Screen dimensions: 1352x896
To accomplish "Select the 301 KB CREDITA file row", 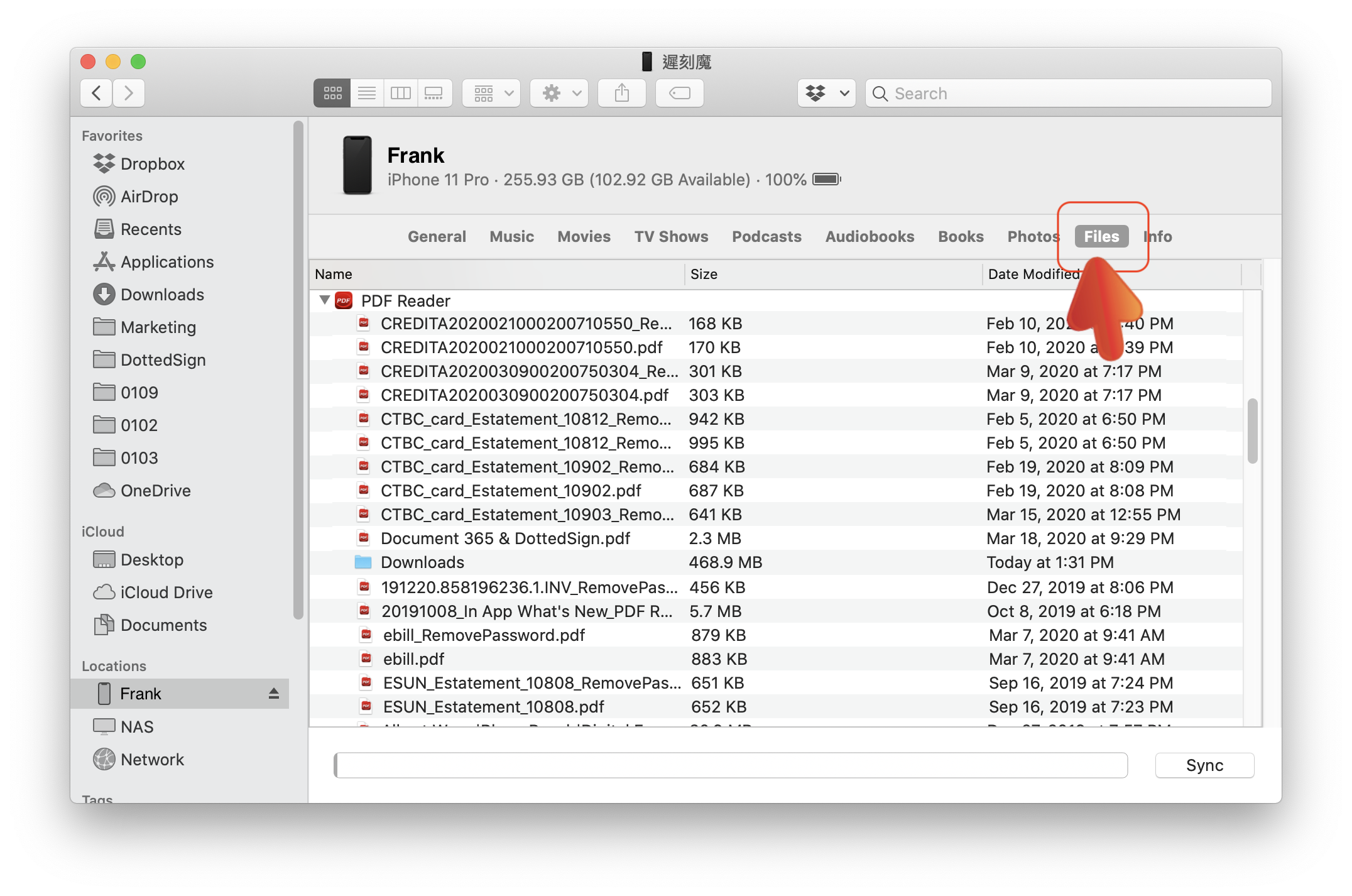I will point(776,371).
